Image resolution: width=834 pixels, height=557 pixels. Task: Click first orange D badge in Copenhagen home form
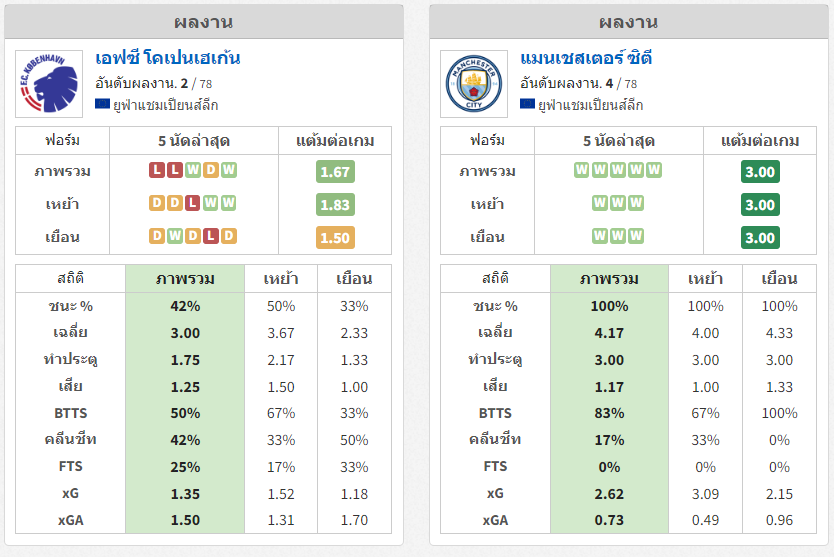[x=156, y=203]
